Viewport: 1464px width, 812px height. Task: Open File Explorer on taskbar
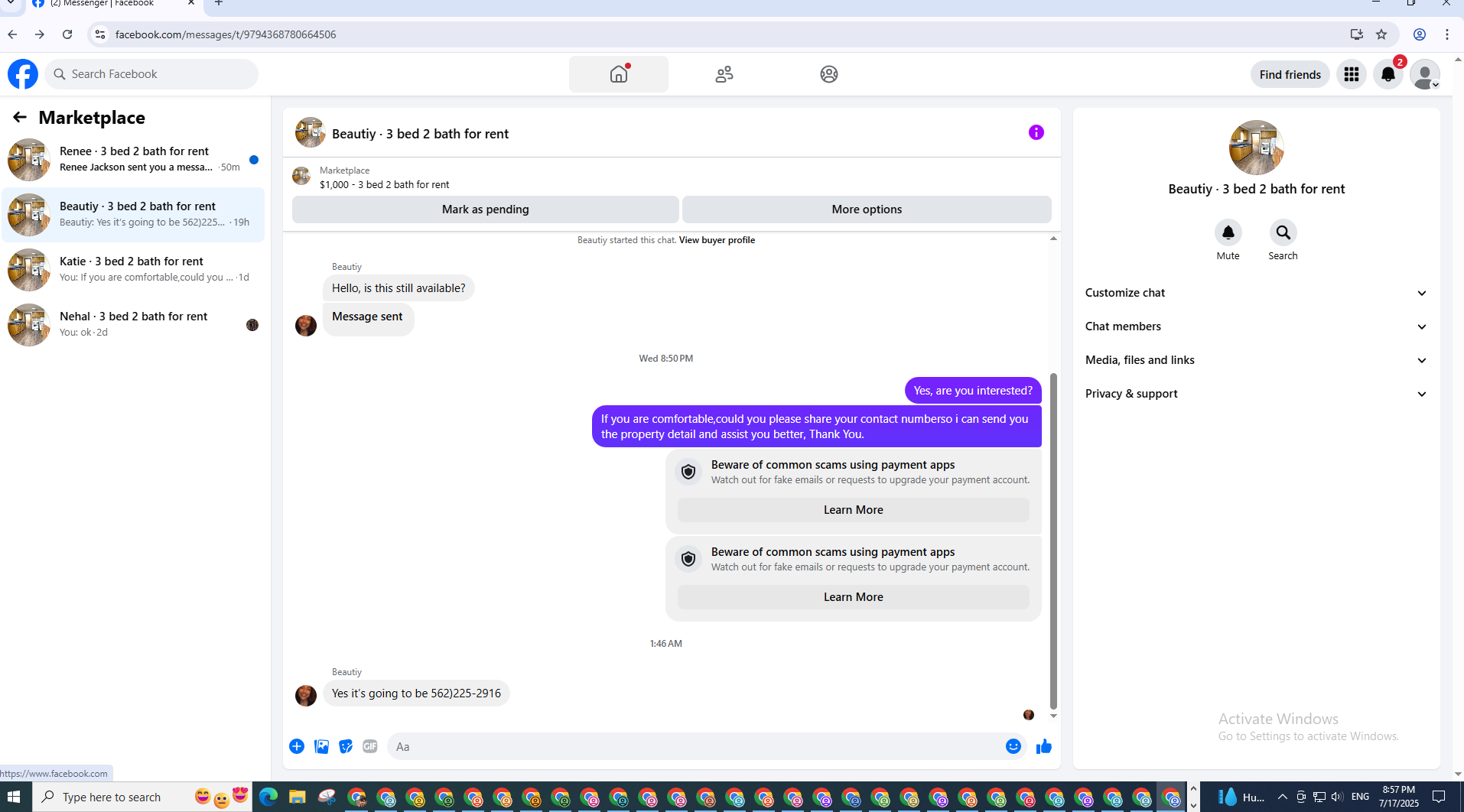[298, 797]
